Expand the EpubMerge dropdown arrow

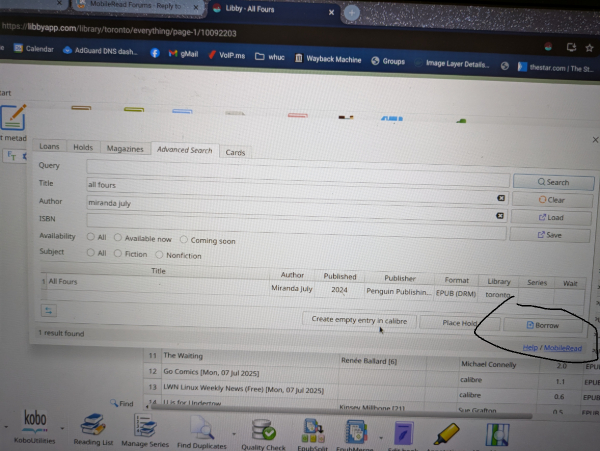381,438
